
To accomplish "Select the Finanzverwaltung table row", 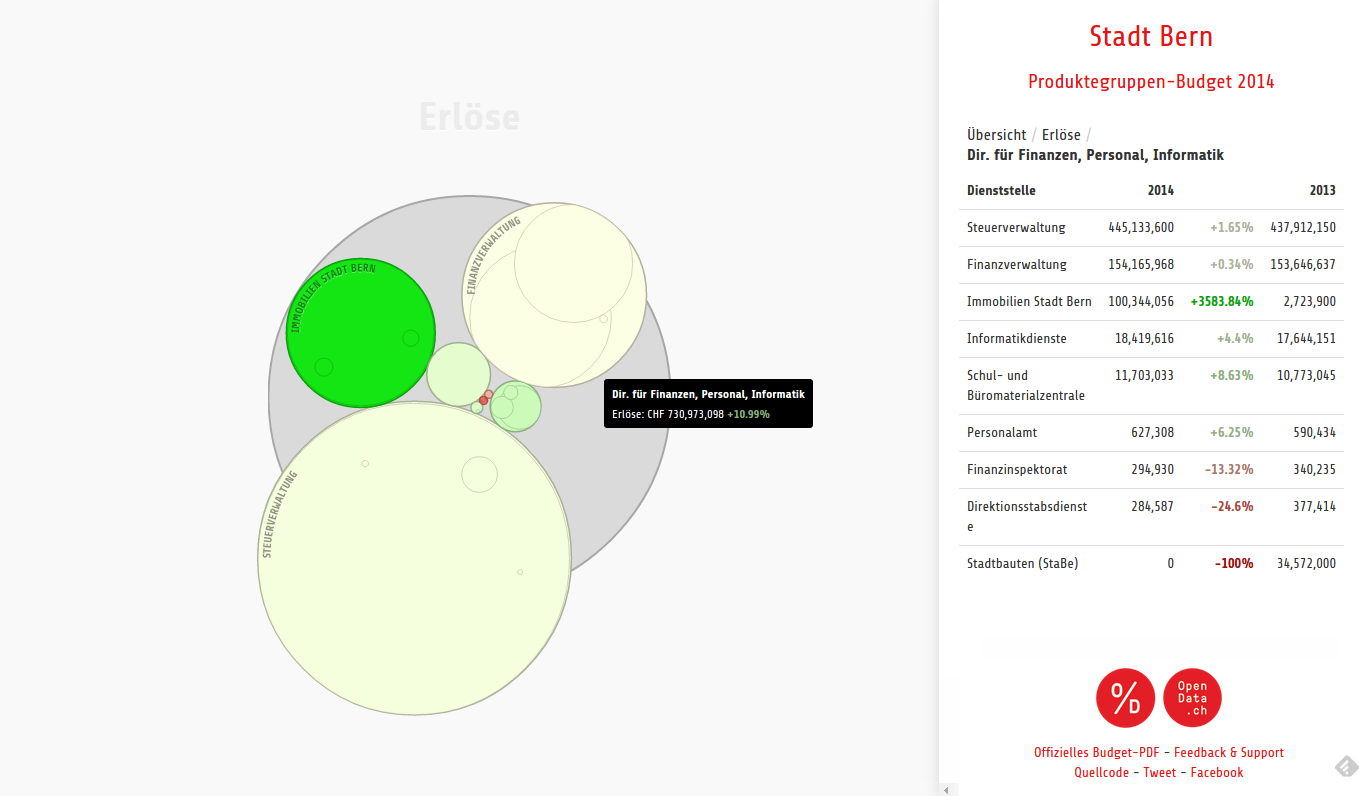I will click(x=1151, y=264).
